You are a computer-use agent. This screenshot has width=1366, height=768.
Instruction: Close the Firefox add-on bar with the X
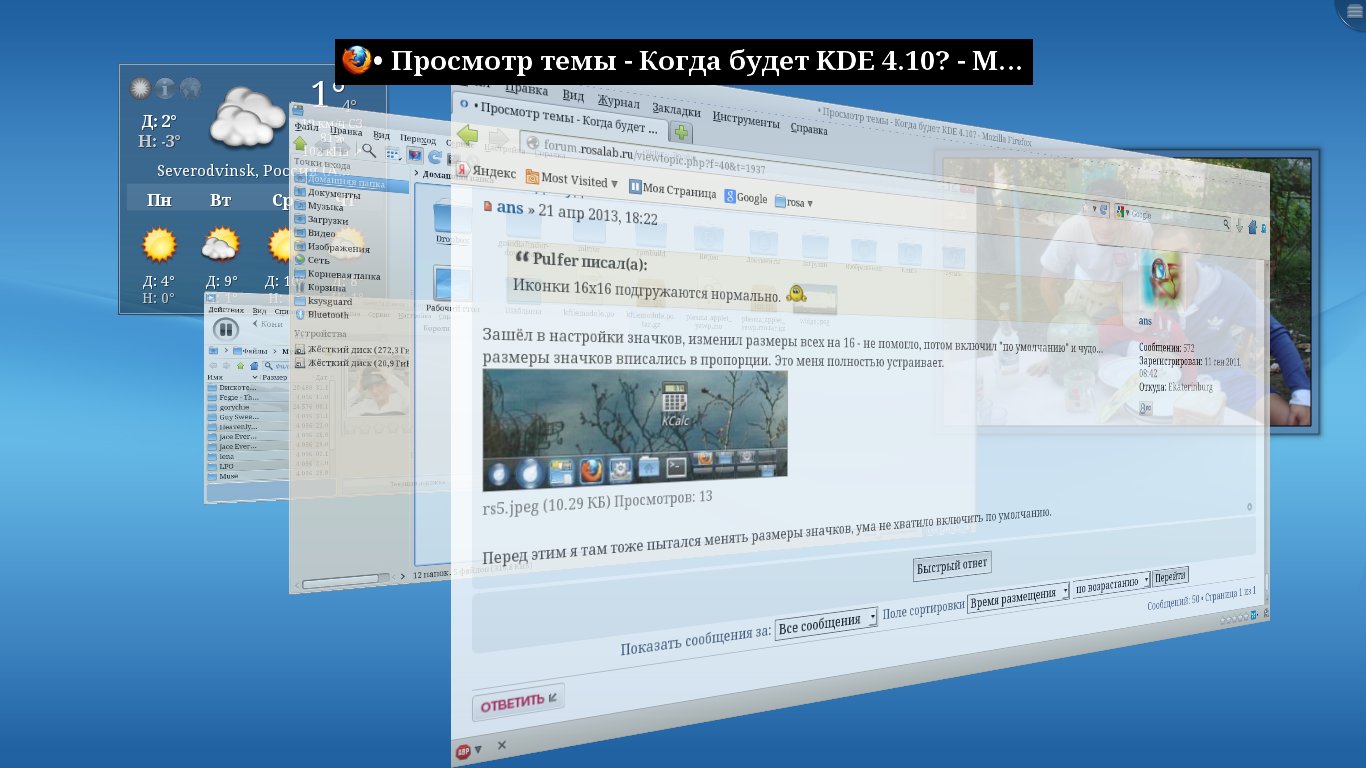pyautogui.click(x=502, y=746)
